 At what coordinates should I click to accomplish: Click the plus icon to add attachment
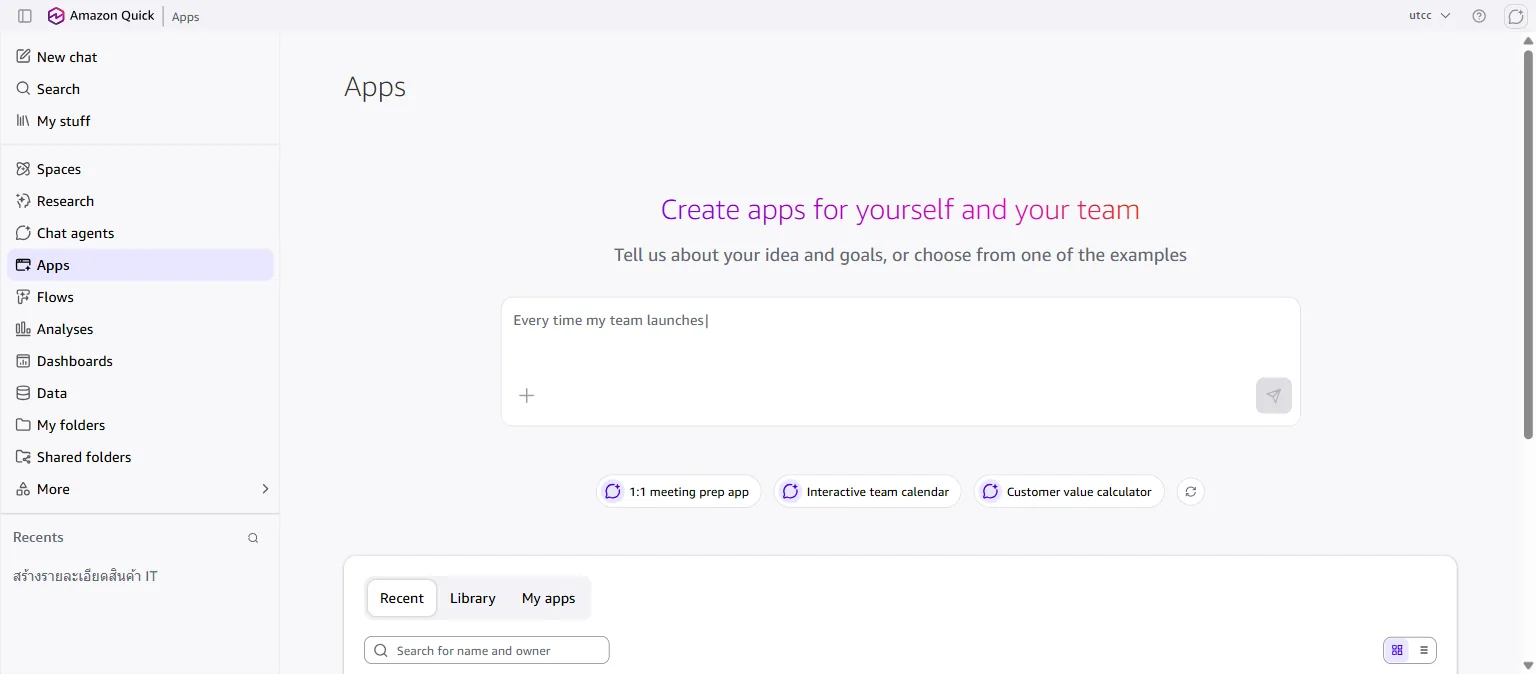527,395
